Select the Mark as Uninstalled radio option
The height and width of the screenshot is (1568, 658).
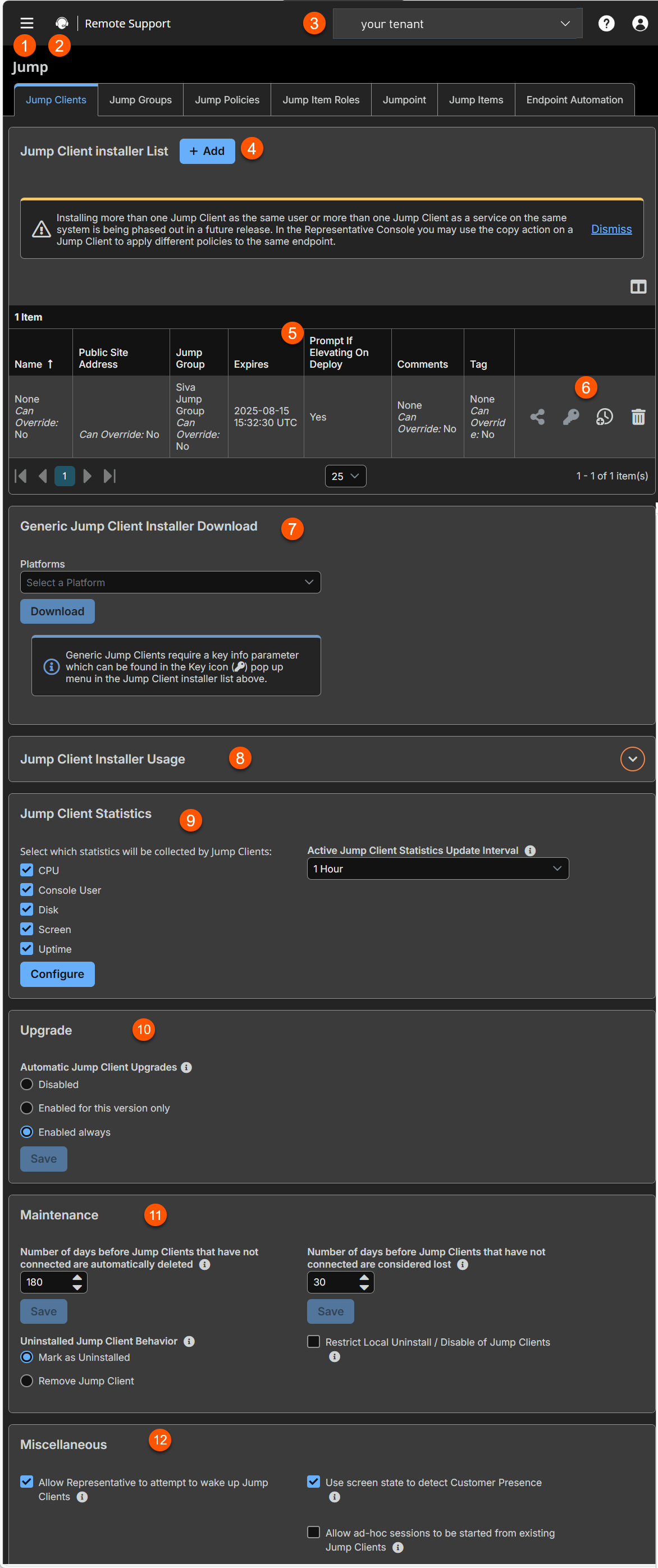[x=26, y=1357]
